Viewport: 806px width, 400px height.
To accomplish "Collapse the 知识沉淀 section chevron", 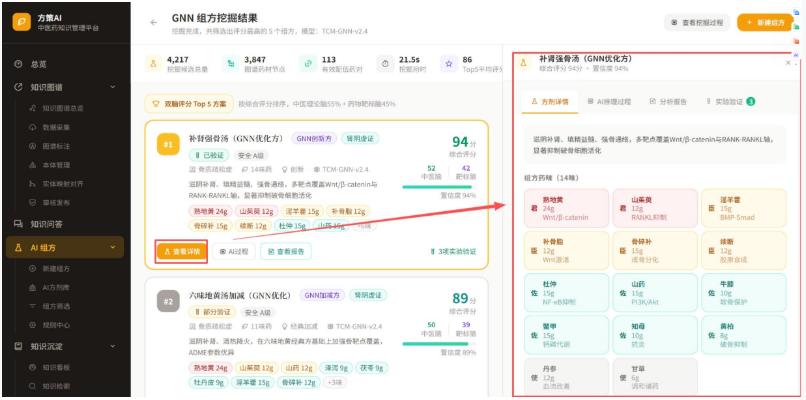I will pos(113,347).
